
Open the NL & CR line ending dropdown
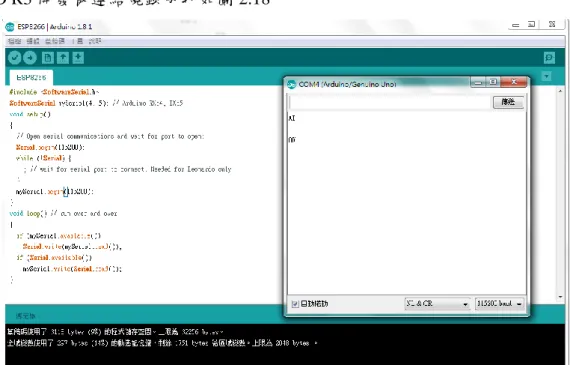437,303
